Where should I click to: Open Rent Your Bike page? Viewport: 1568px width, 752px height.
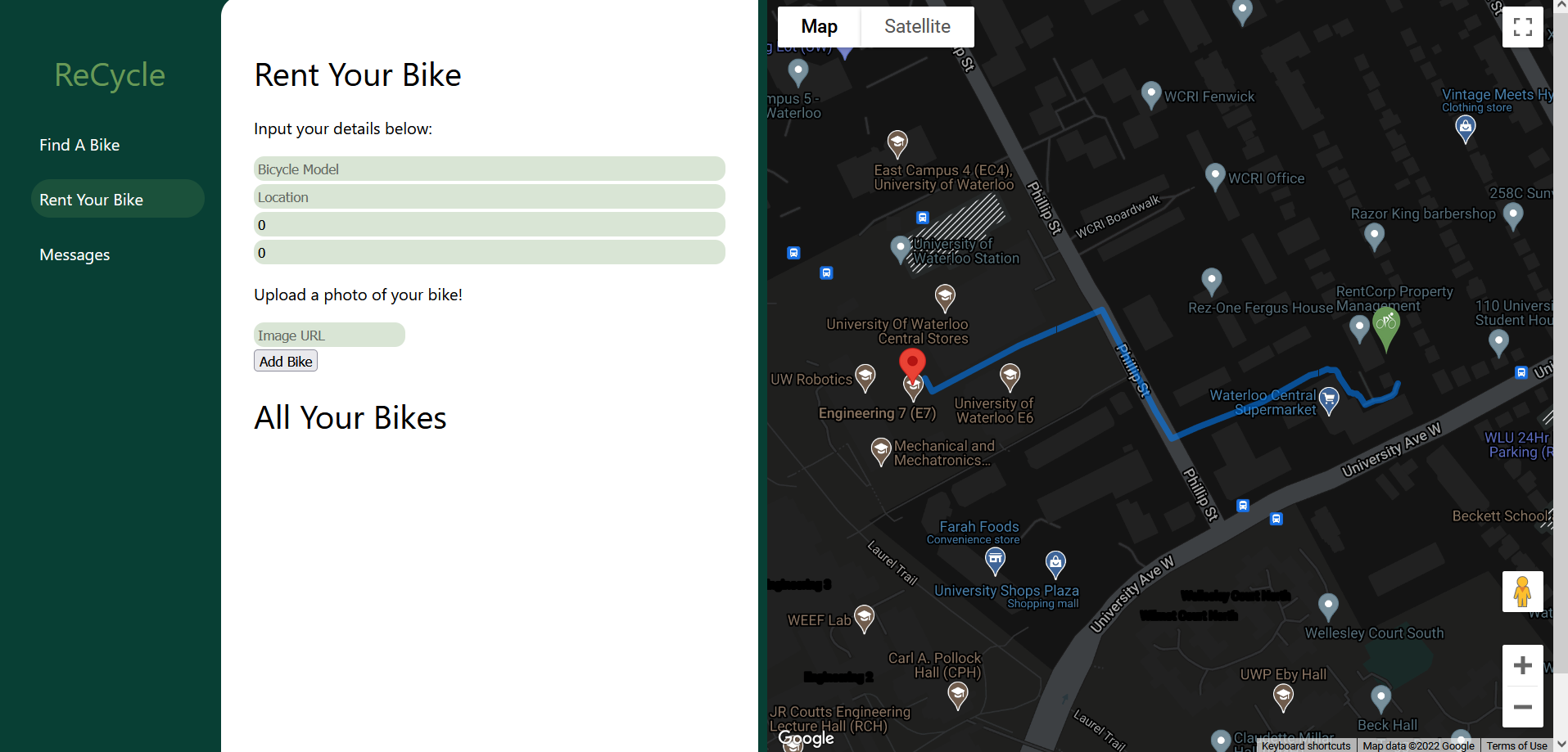[118, 199]
